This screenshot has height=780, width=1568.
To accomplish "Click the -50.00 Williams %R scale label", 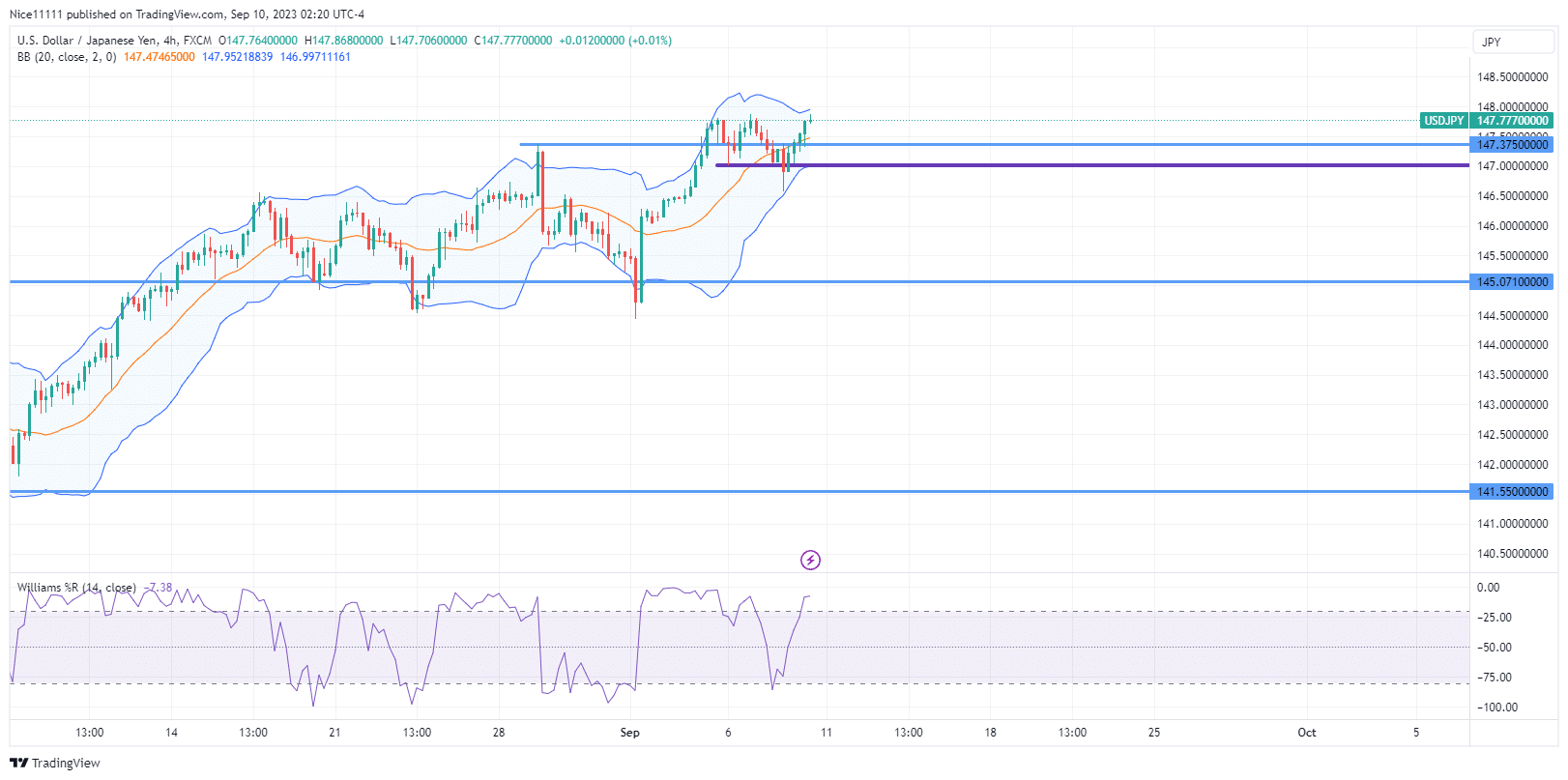I will pos(1495,648).
